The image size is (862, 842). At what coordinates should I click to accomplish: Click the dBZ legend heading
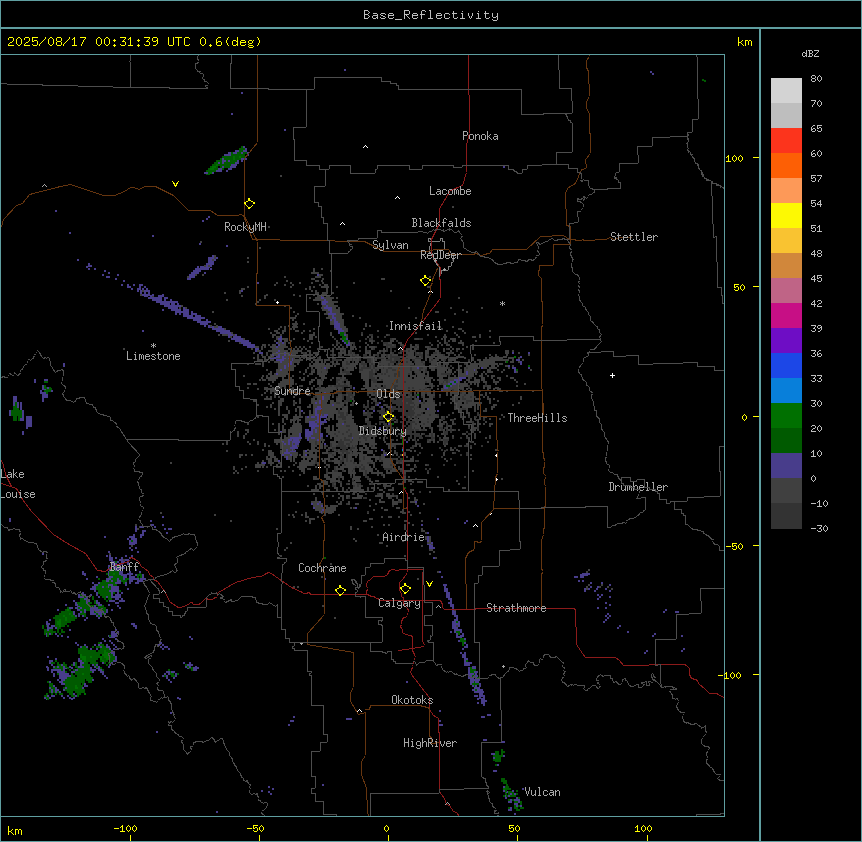(810, 54)
